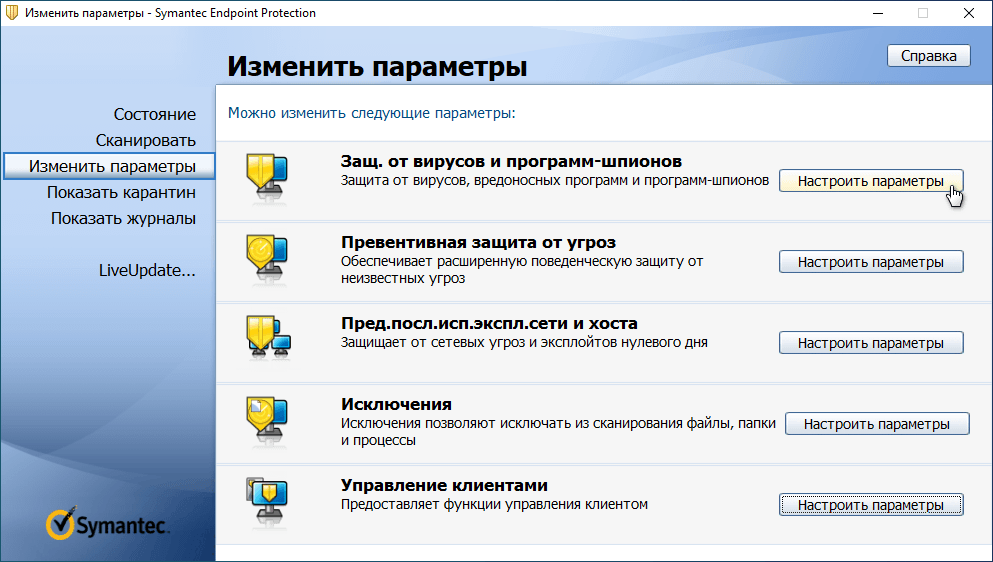
Task: Click the Исключения heading text
Action: pos(396,404)
